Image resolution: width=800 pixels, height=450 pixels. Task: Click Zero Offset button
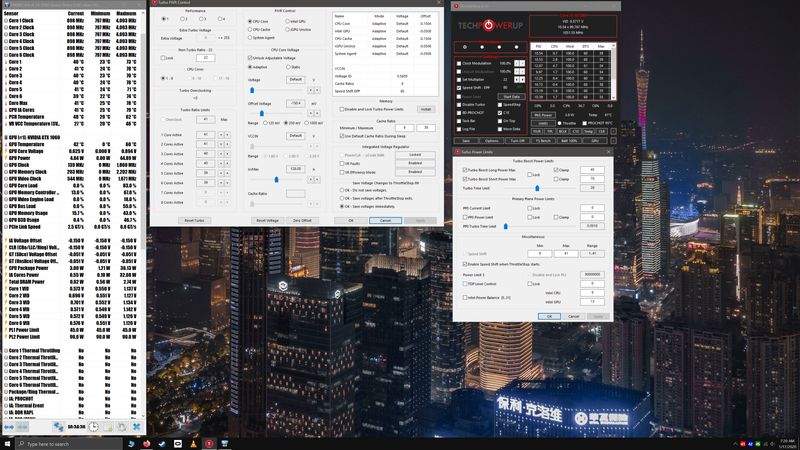click(302, 220)
